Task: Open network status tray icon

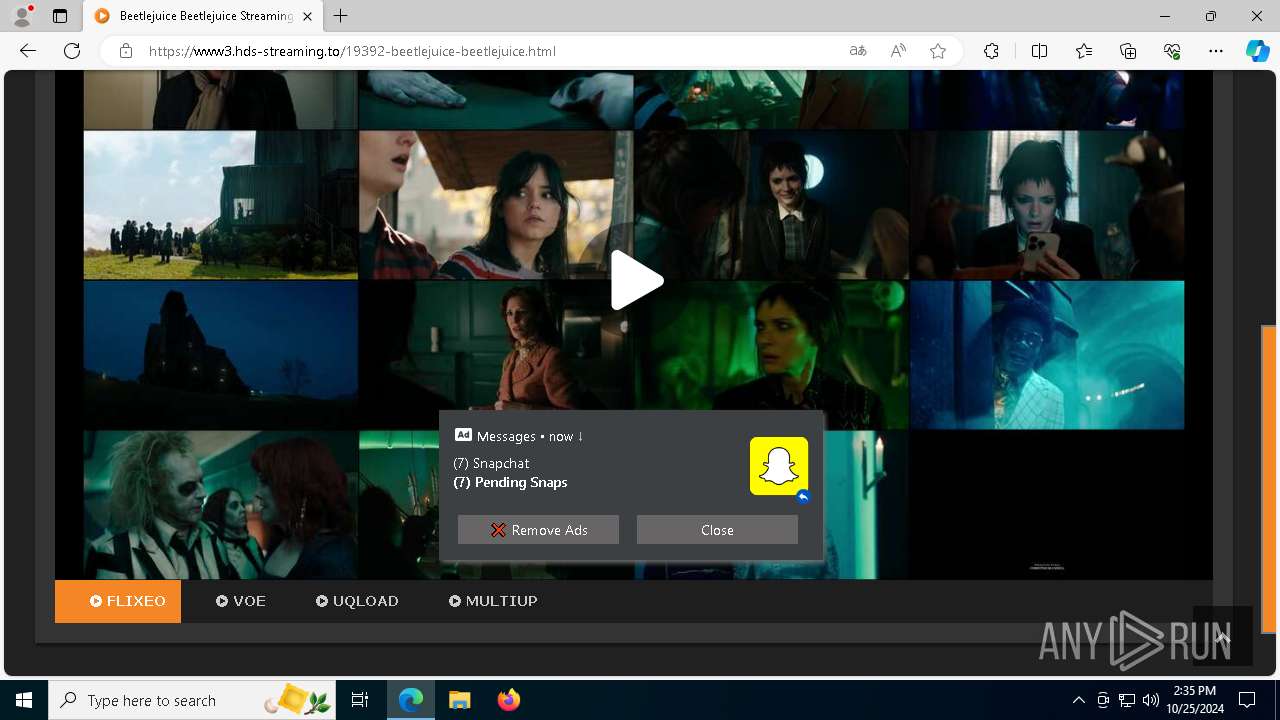Action: click(x=1127, y=700)
